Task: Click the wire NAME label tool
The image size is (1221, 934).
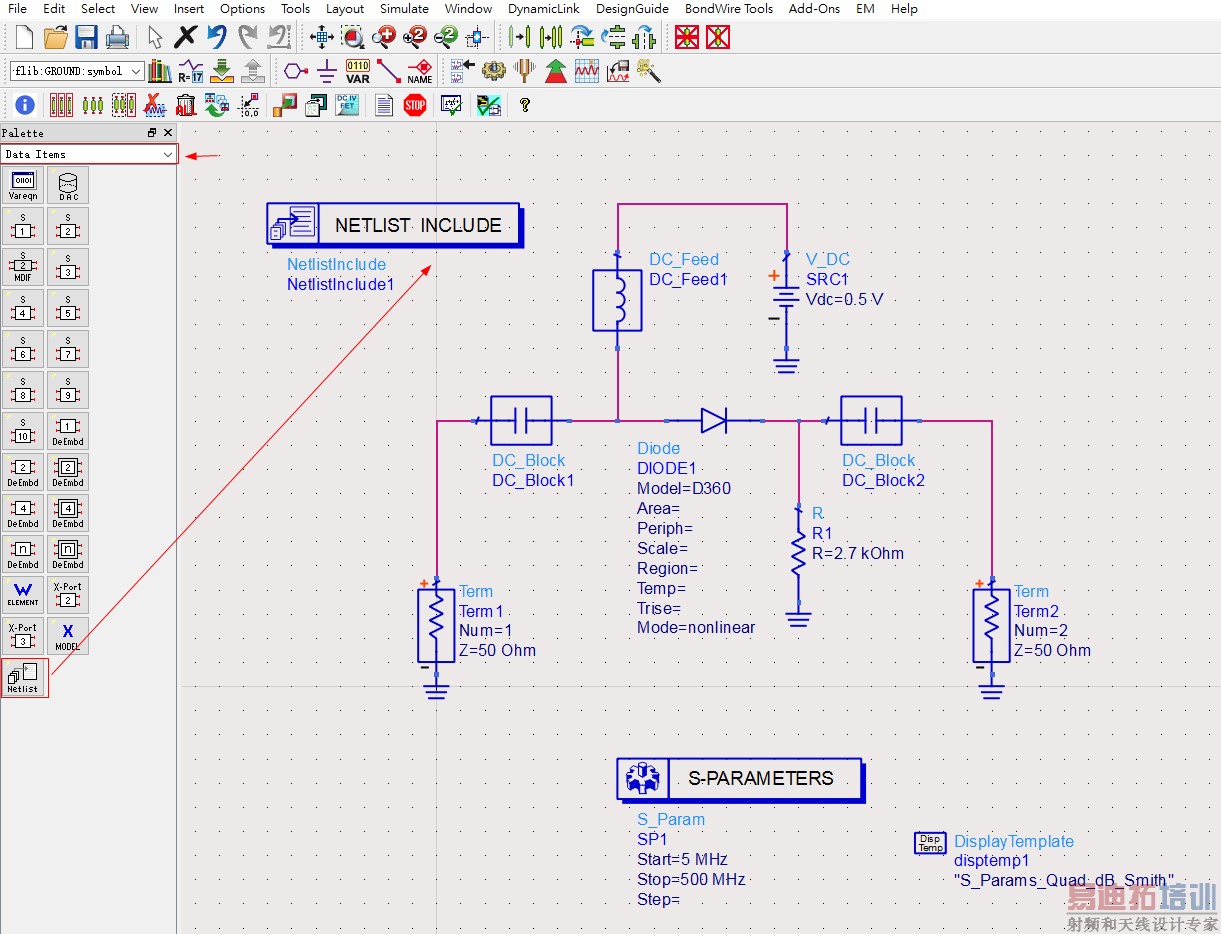Action: [420, 71]
